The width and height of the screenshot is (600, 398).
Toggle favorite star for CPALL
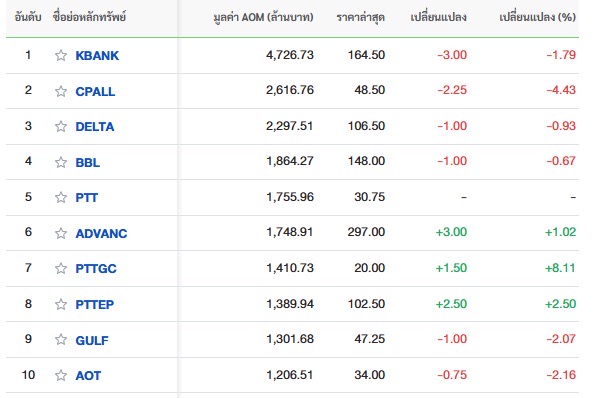coord(61,91)
